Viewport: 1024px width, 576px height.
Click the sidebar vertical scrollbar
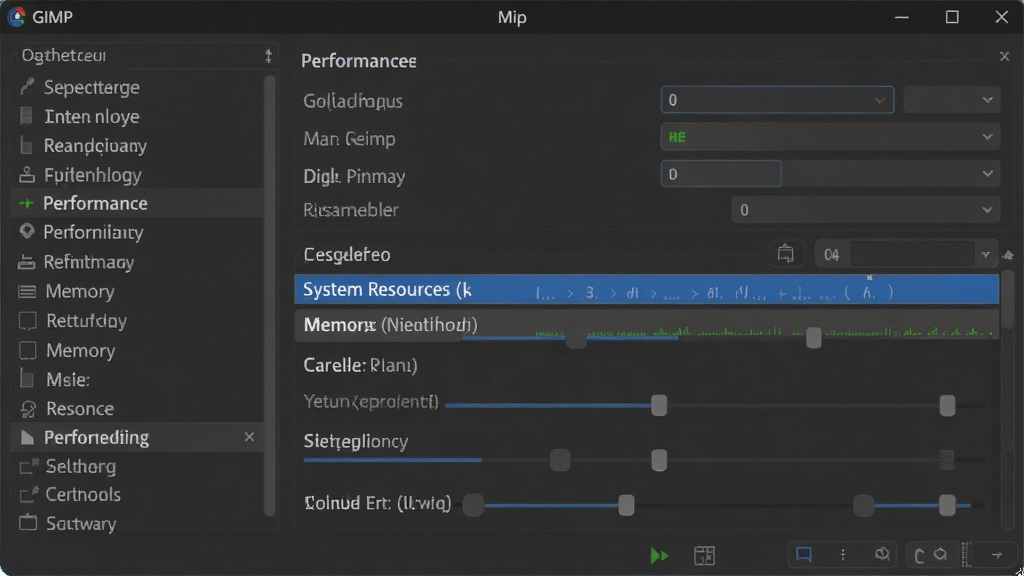[270, 295]
